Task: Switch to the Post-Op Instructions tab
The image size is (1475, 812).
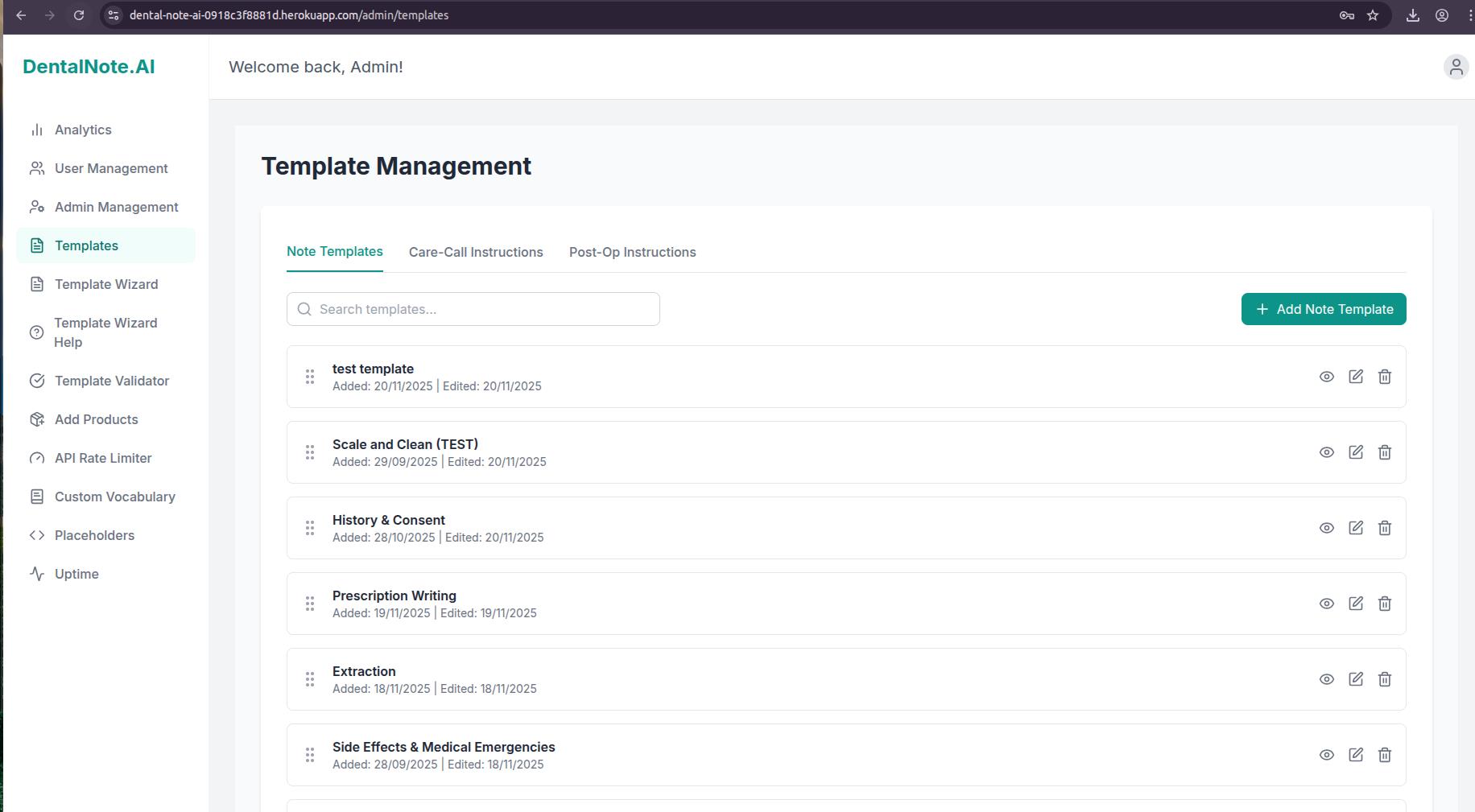Action: tap(632, 252)
